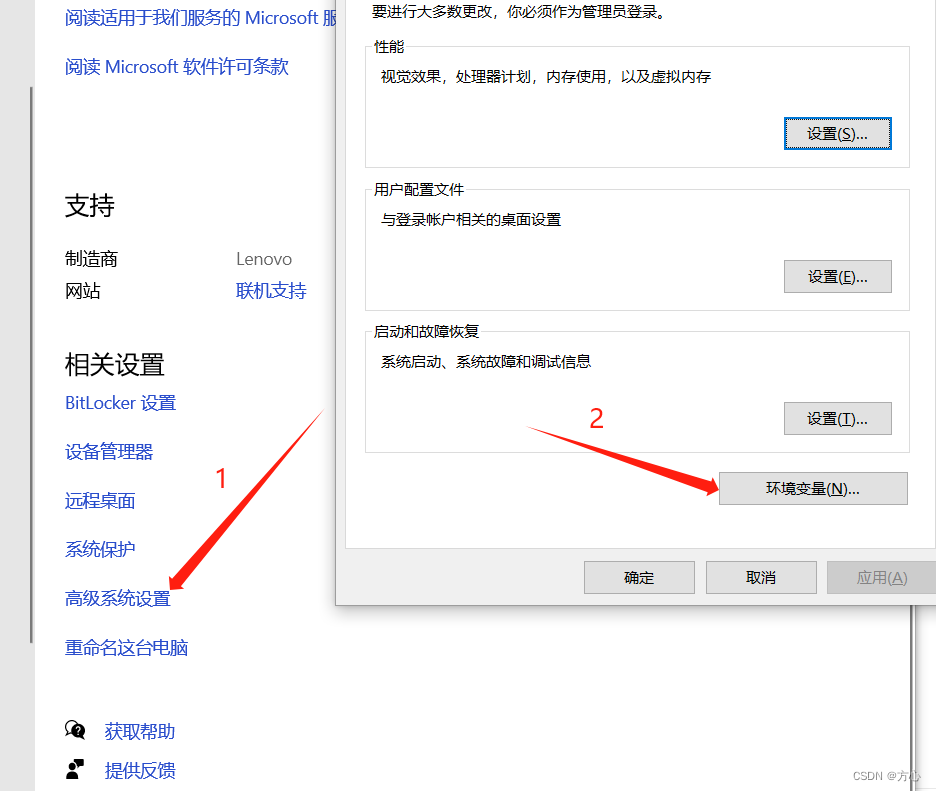Click 获取帮助 (Get Help) entry
The height and width of the screenshot is (791, 936).
coord(139,730)
